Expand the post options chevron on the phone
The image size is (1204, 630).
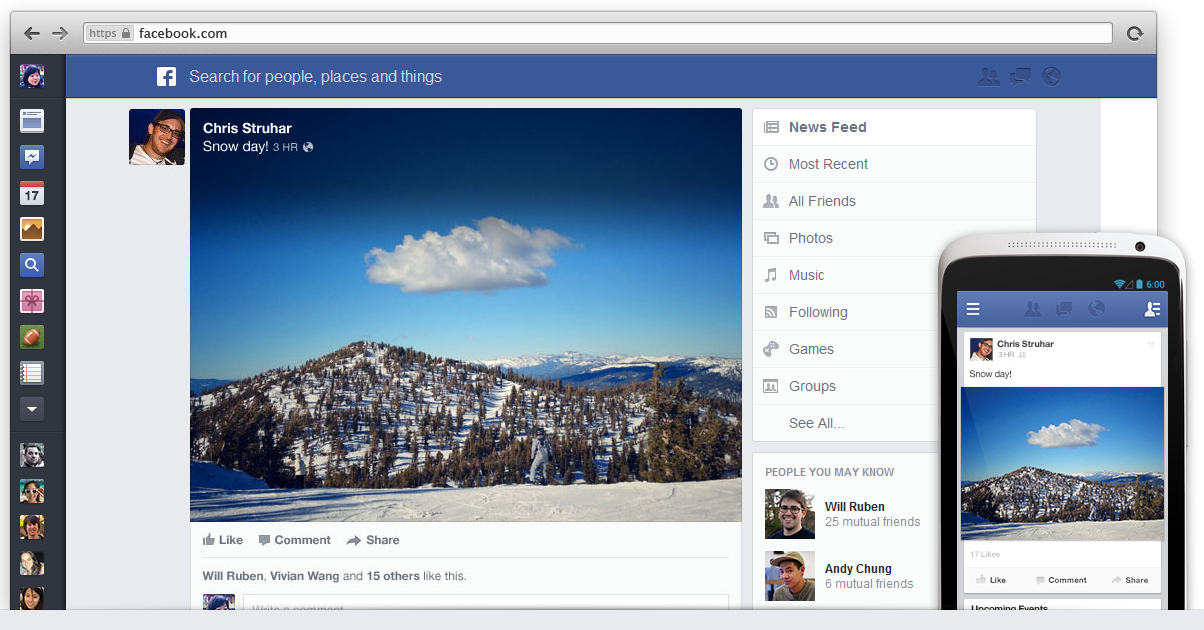(x=1151, y=344)
